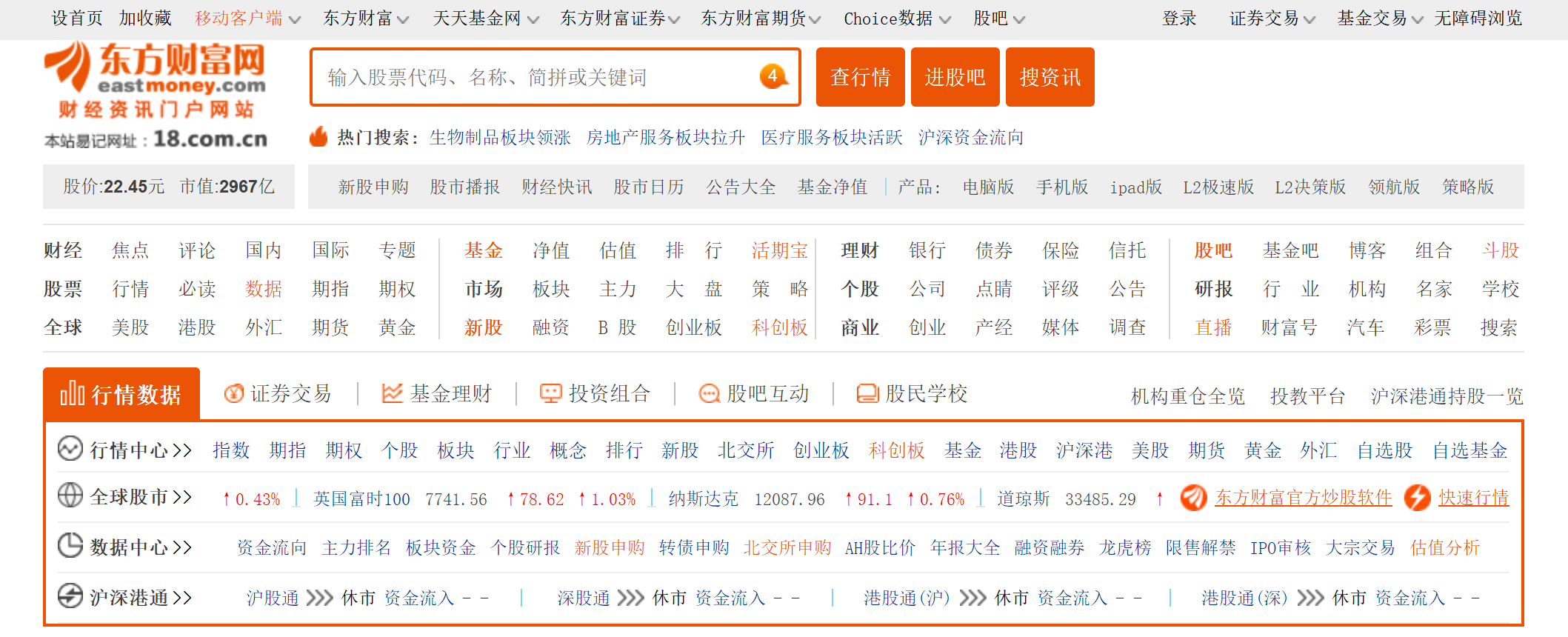Open hot search 生物制品板块领涨
Viewport: 1568px width, 637px height.
click(x=500, y=138)
